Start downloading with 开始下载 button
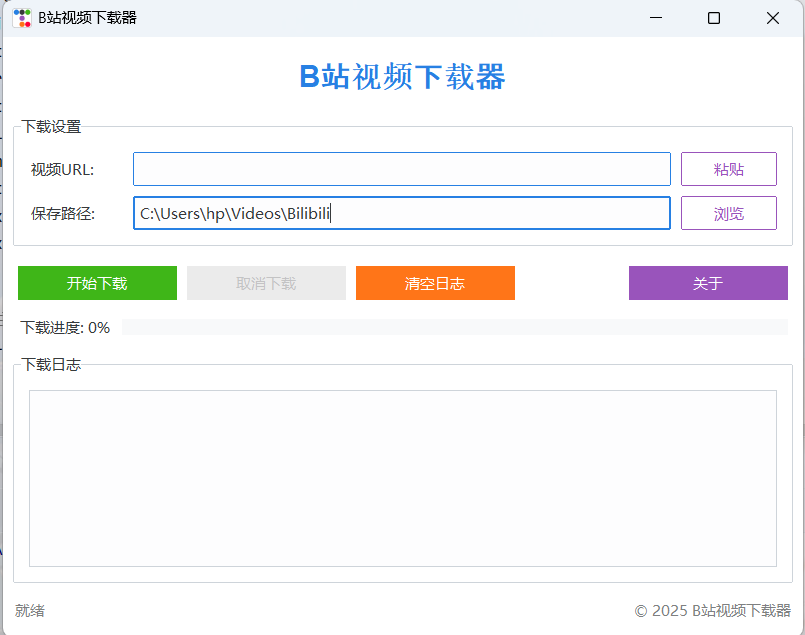805x635 pixels. 97,283
